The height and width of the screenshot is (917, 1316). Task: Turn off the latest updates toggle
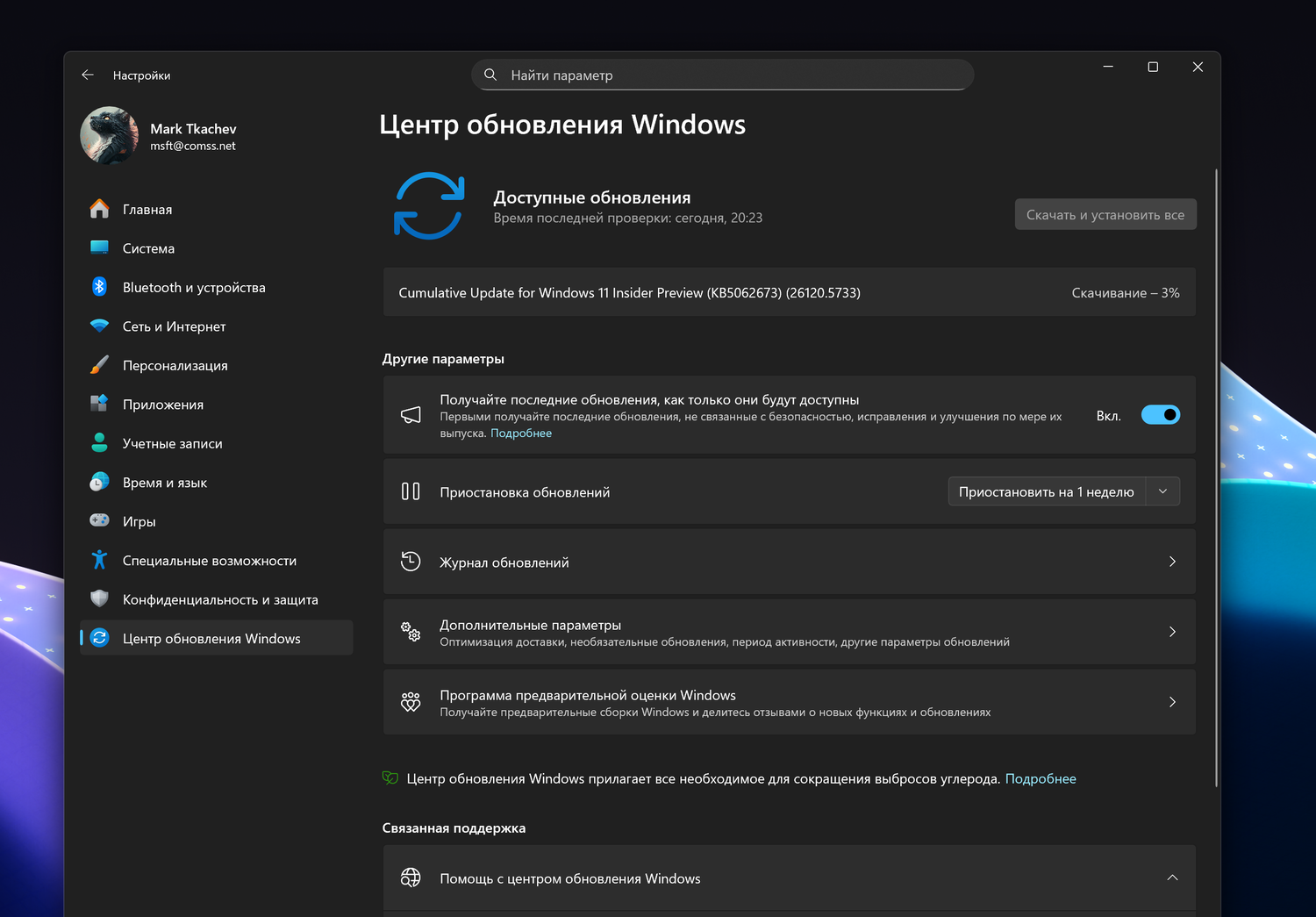click(1160, 415)
